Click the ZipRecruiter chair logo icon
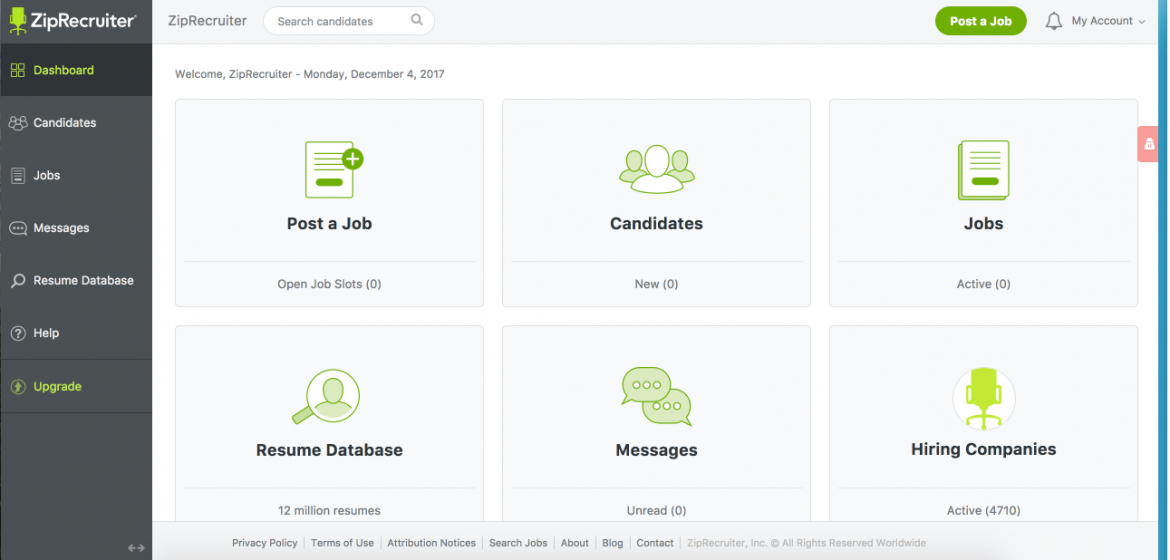Viewport: 1170px width, 560px height. point(18,21)
